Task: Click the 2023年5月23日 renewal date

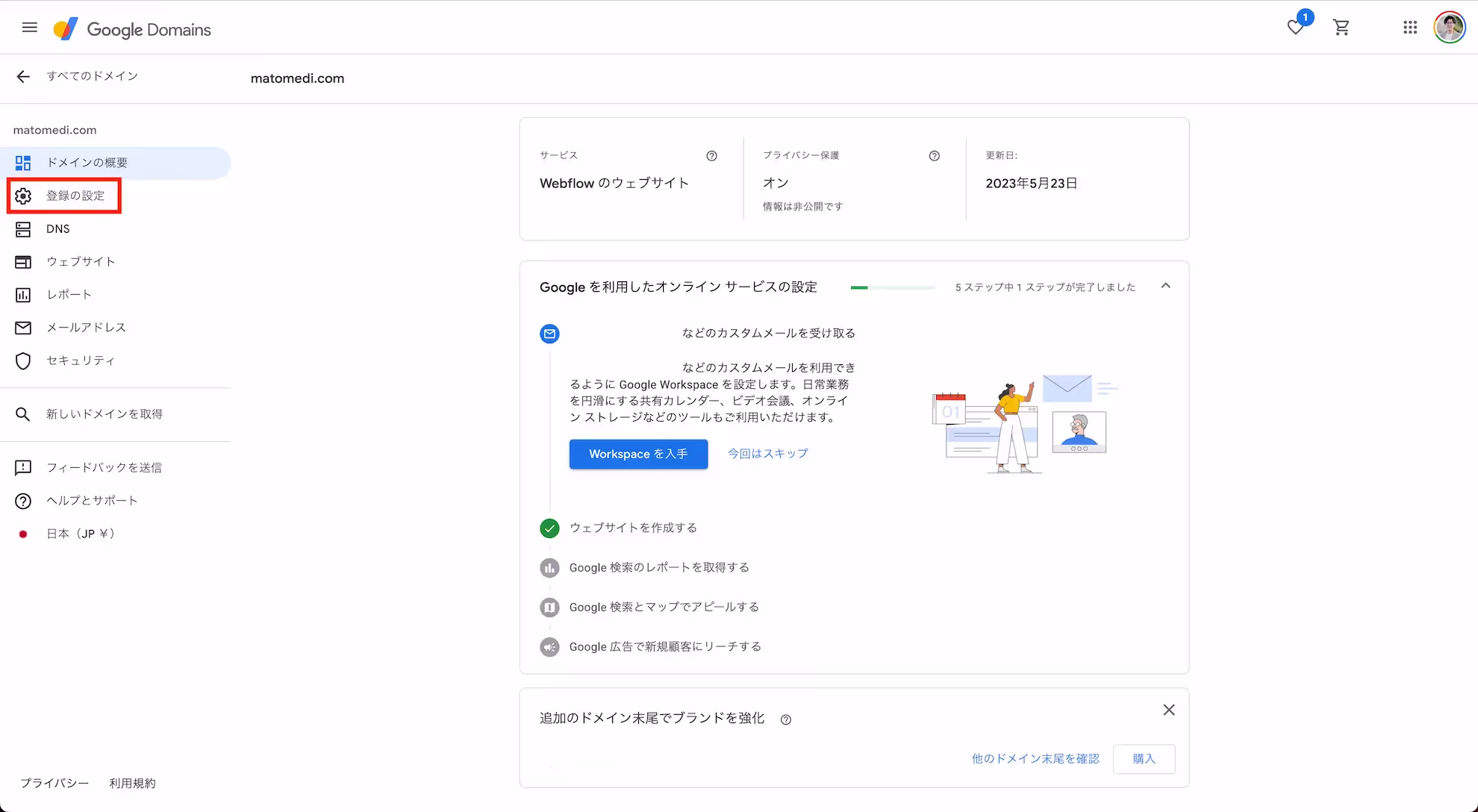Action: pyautogui.click(x=1032, y=184)
